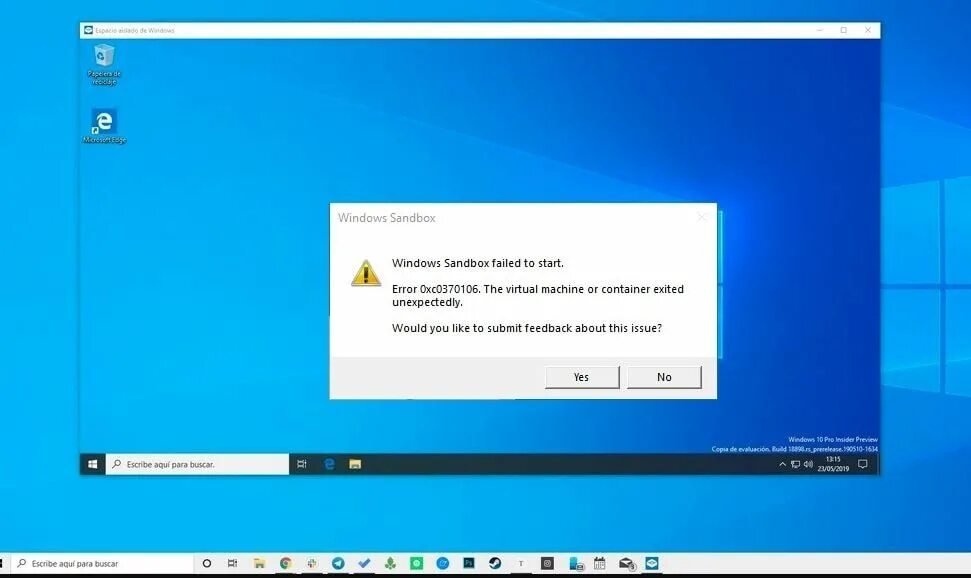Click the 'Espacio aislado de Windows' title bar icon
This screenshot has width=971, height=578.
[88, 30]
